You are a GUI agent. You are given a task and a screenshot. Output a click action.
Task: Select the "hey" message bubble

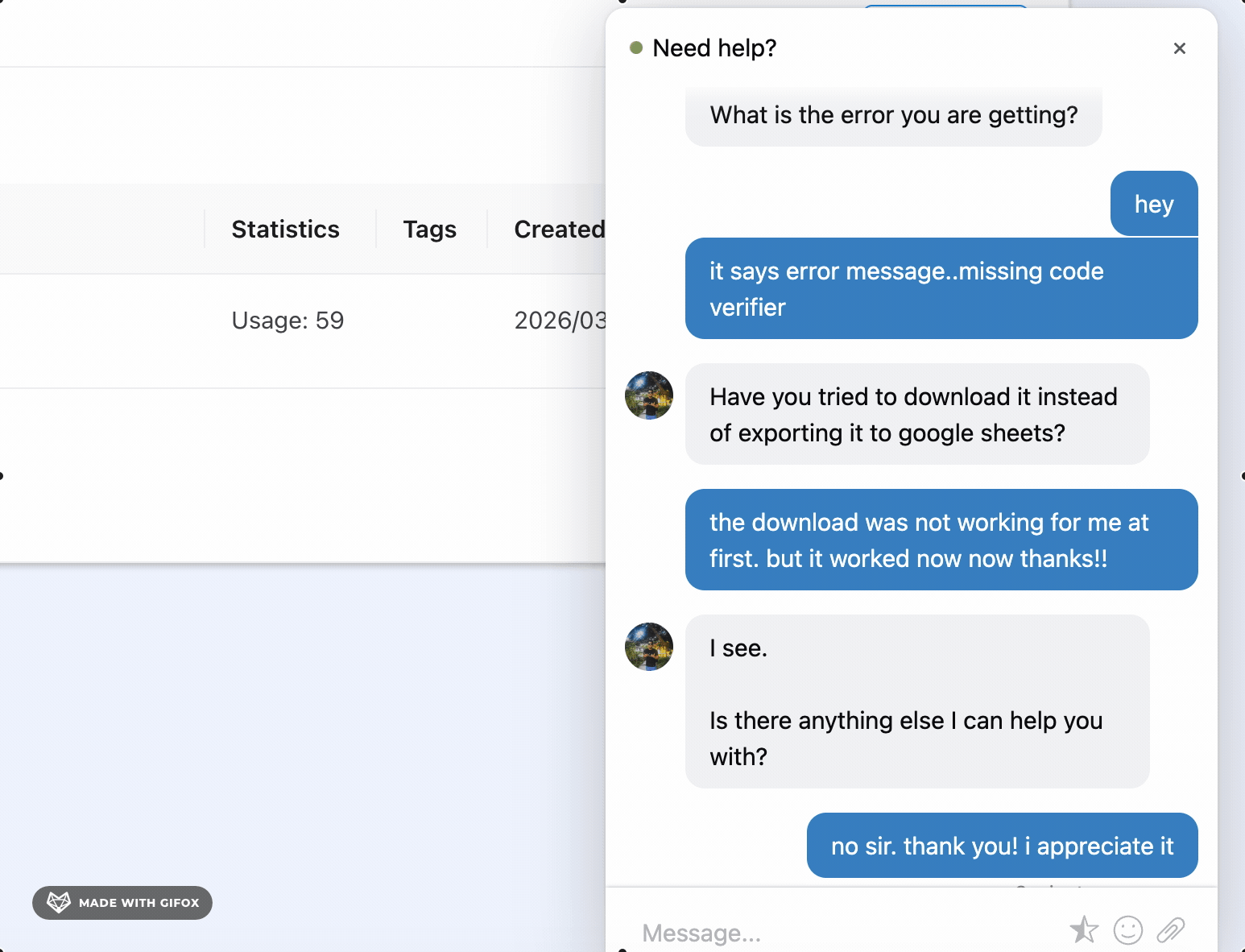pyautogui.click(x=1153, y=204)
